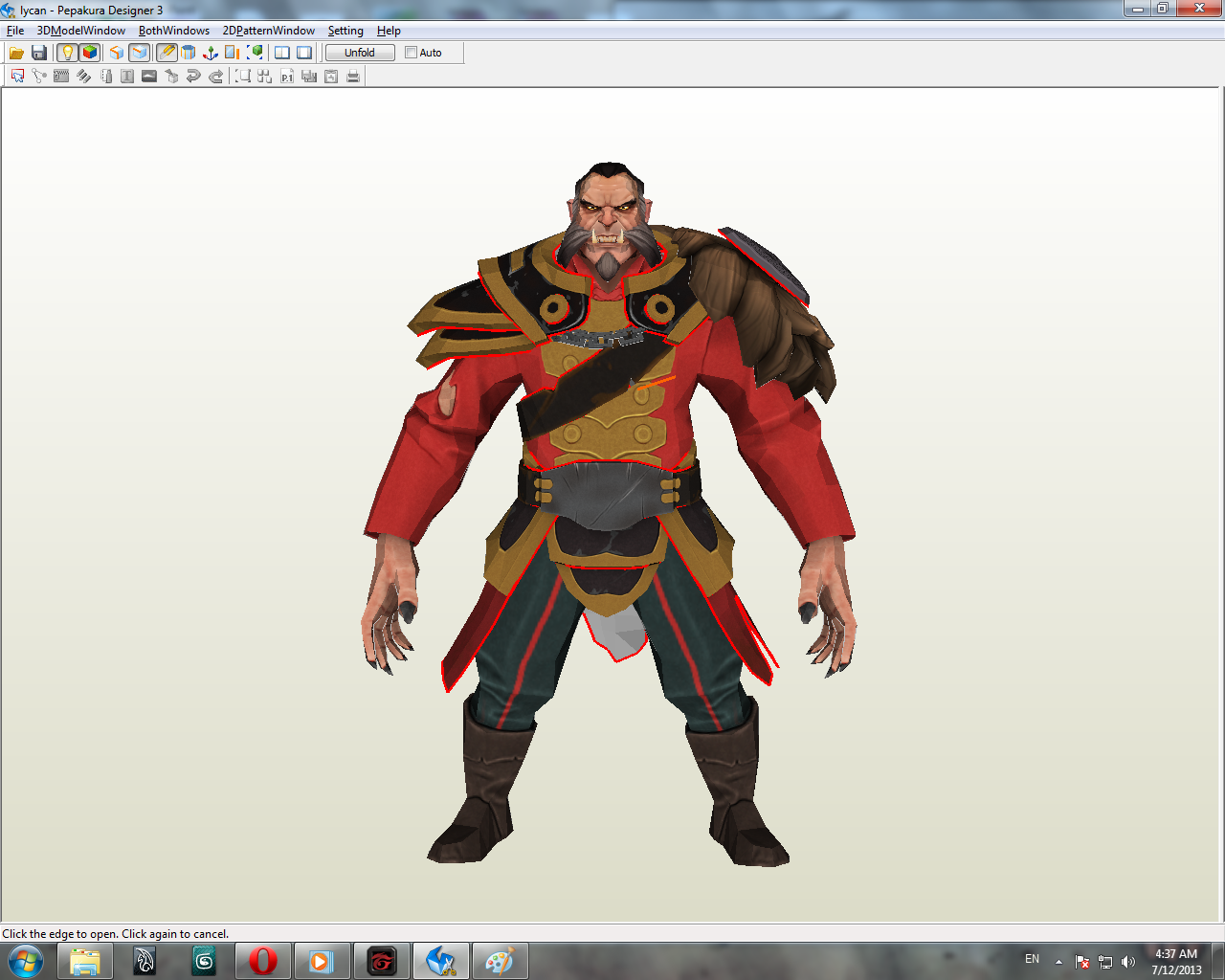Save the model using the Save icon

point(39,53)
